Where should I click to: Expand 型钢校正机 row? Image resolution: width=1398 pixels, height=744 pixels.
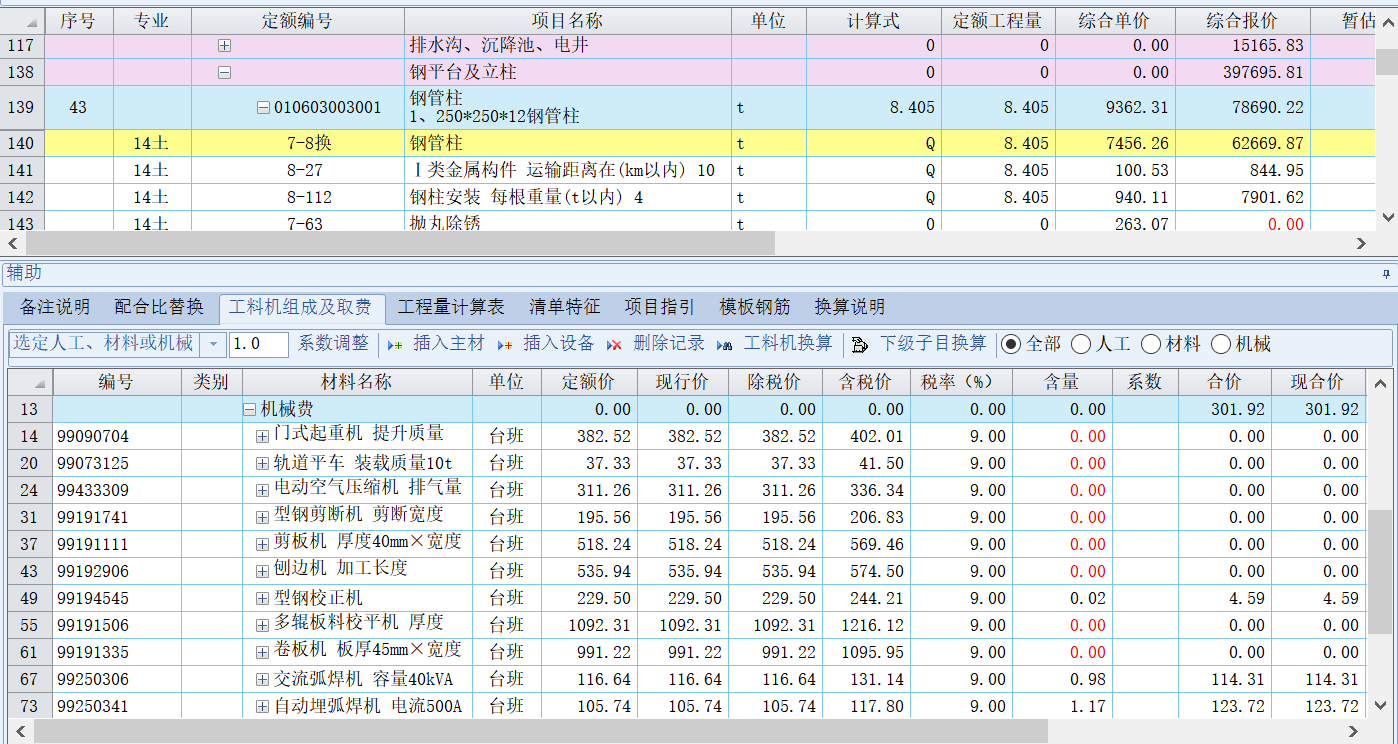[x=263, y=598]
